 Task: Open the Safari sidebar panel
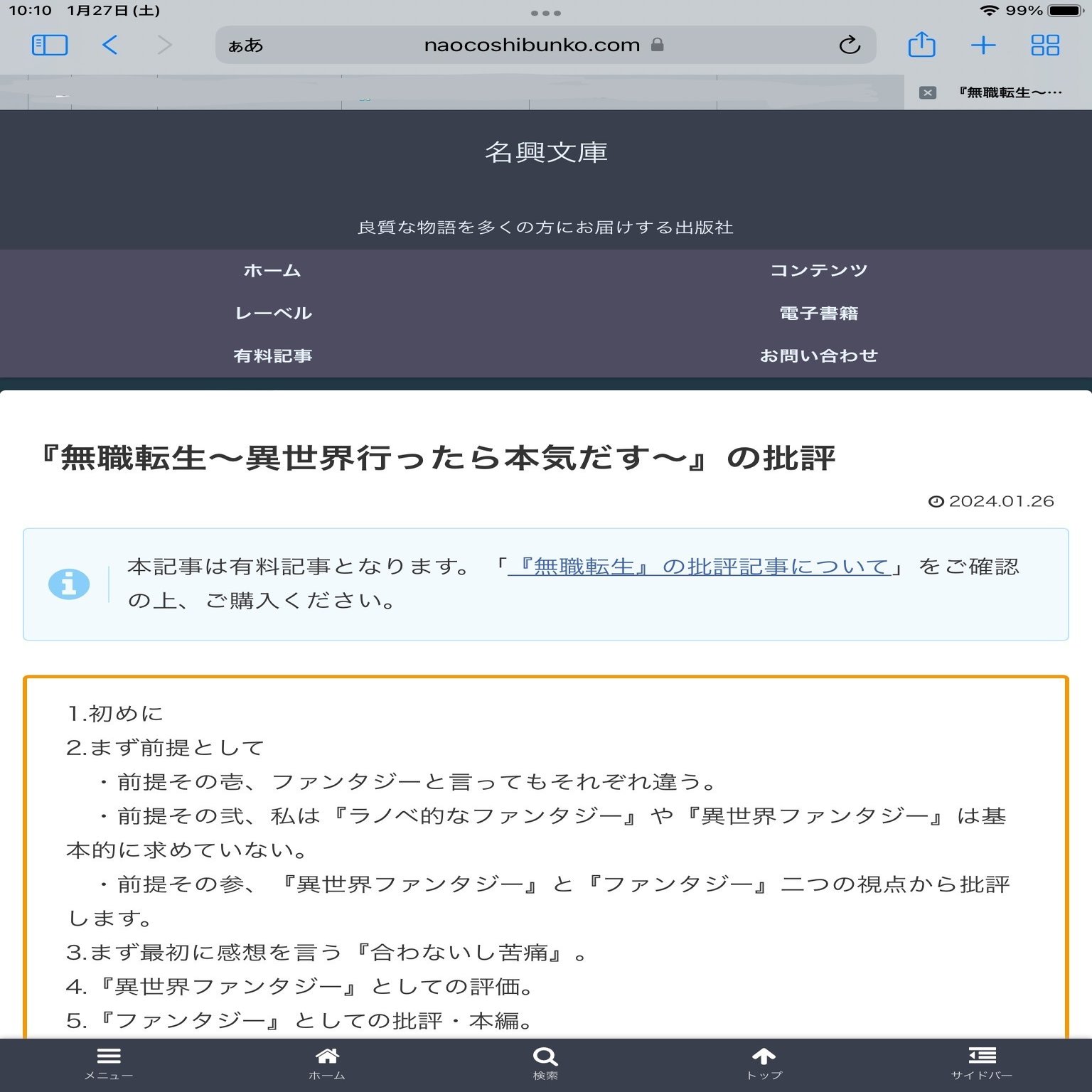point(50,45)
